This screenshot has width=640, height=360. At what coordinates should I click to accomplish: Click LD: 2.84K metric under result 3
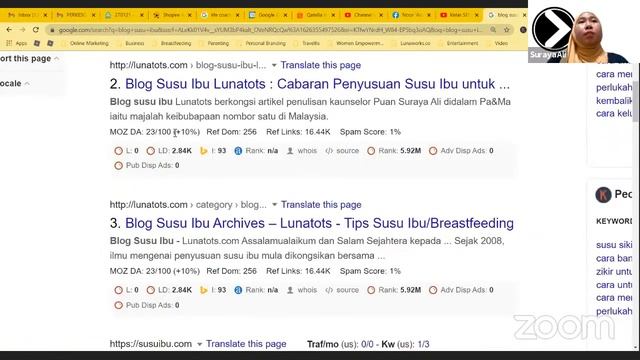[169, 290]
